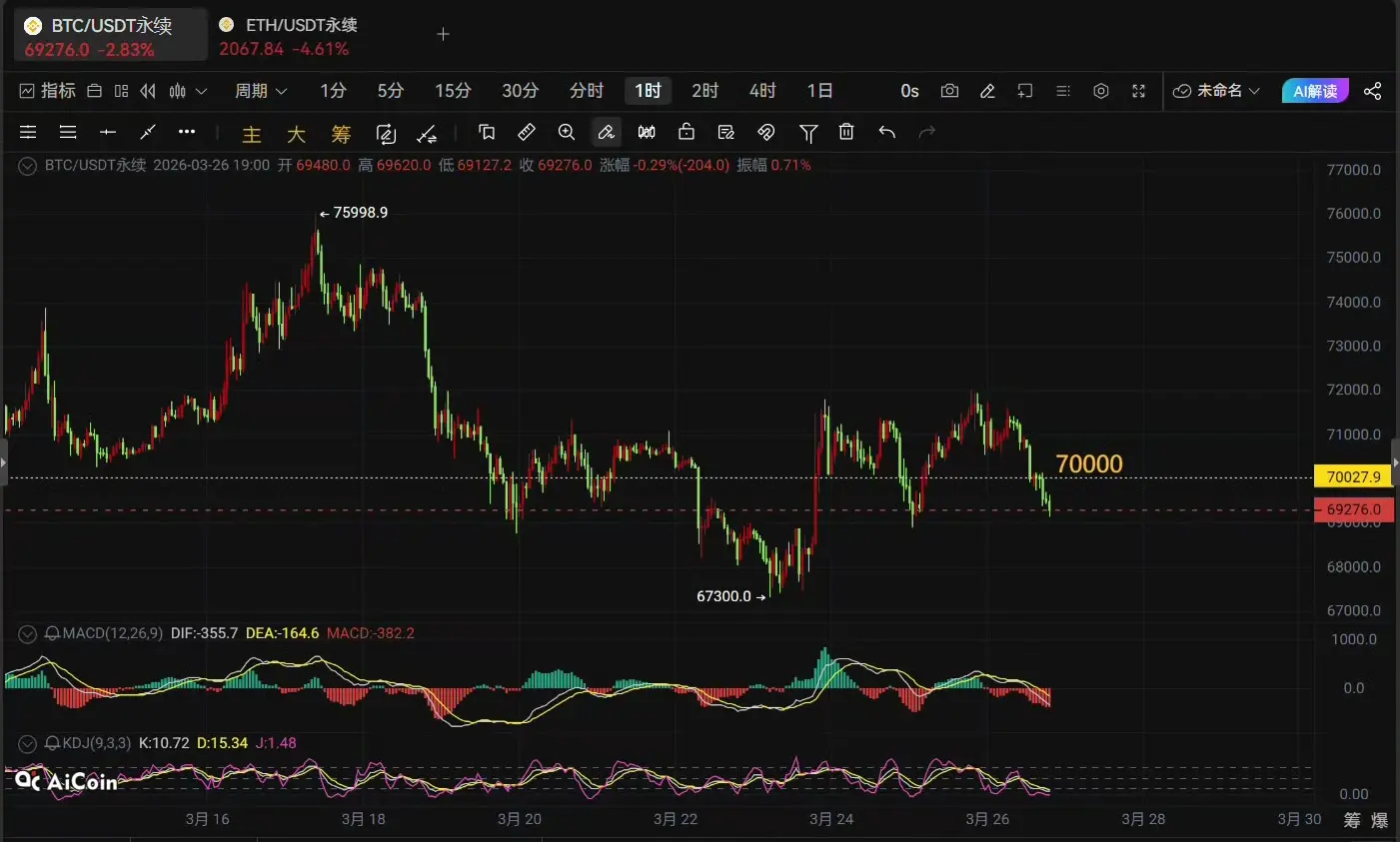
Task: Click the note edit drawing icon
Action: click(726, 132)
